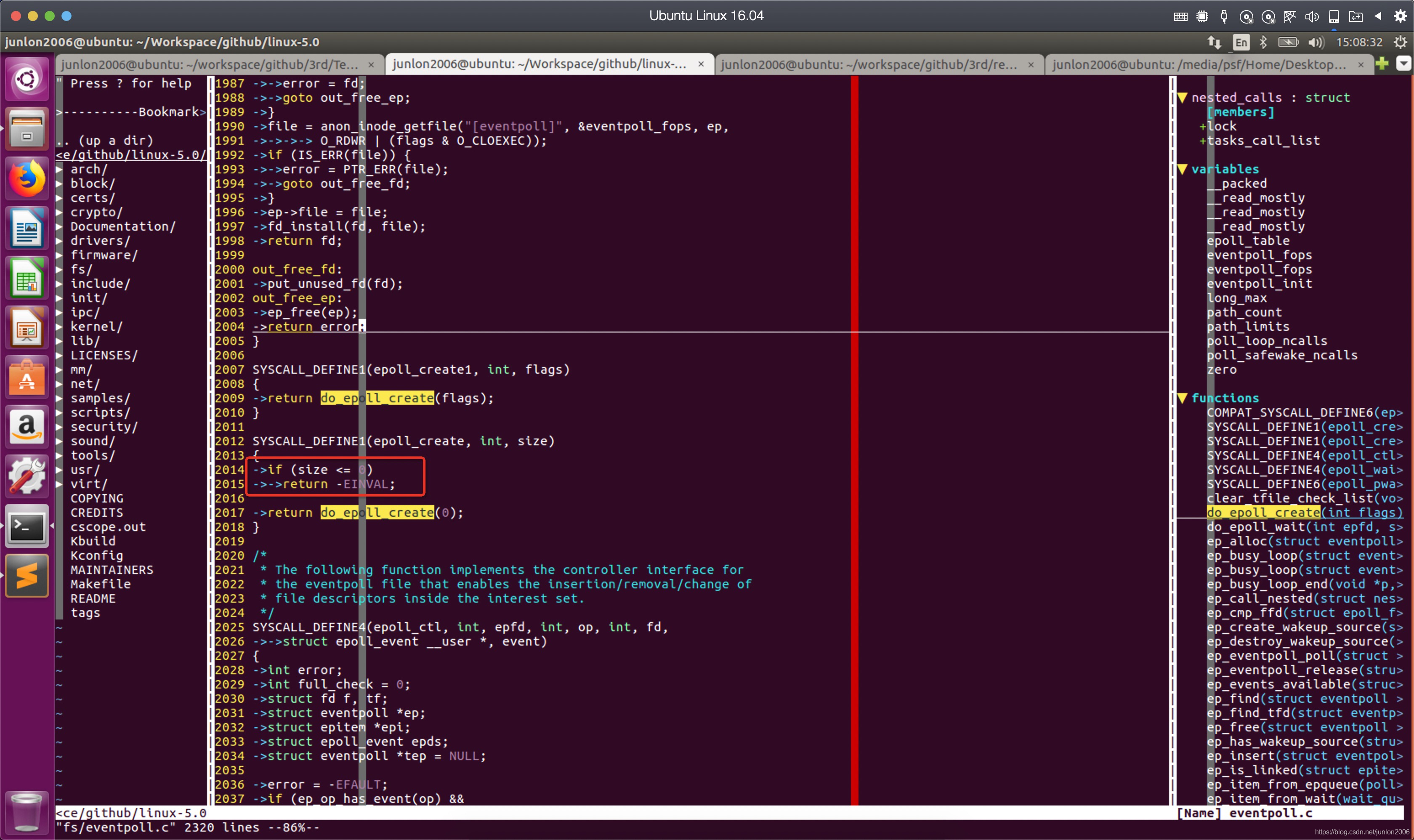The width and height of the screenshot is (1414, 840).
Task: Open LibreOffice Writer from the launcher
Action: pos(27,229)
